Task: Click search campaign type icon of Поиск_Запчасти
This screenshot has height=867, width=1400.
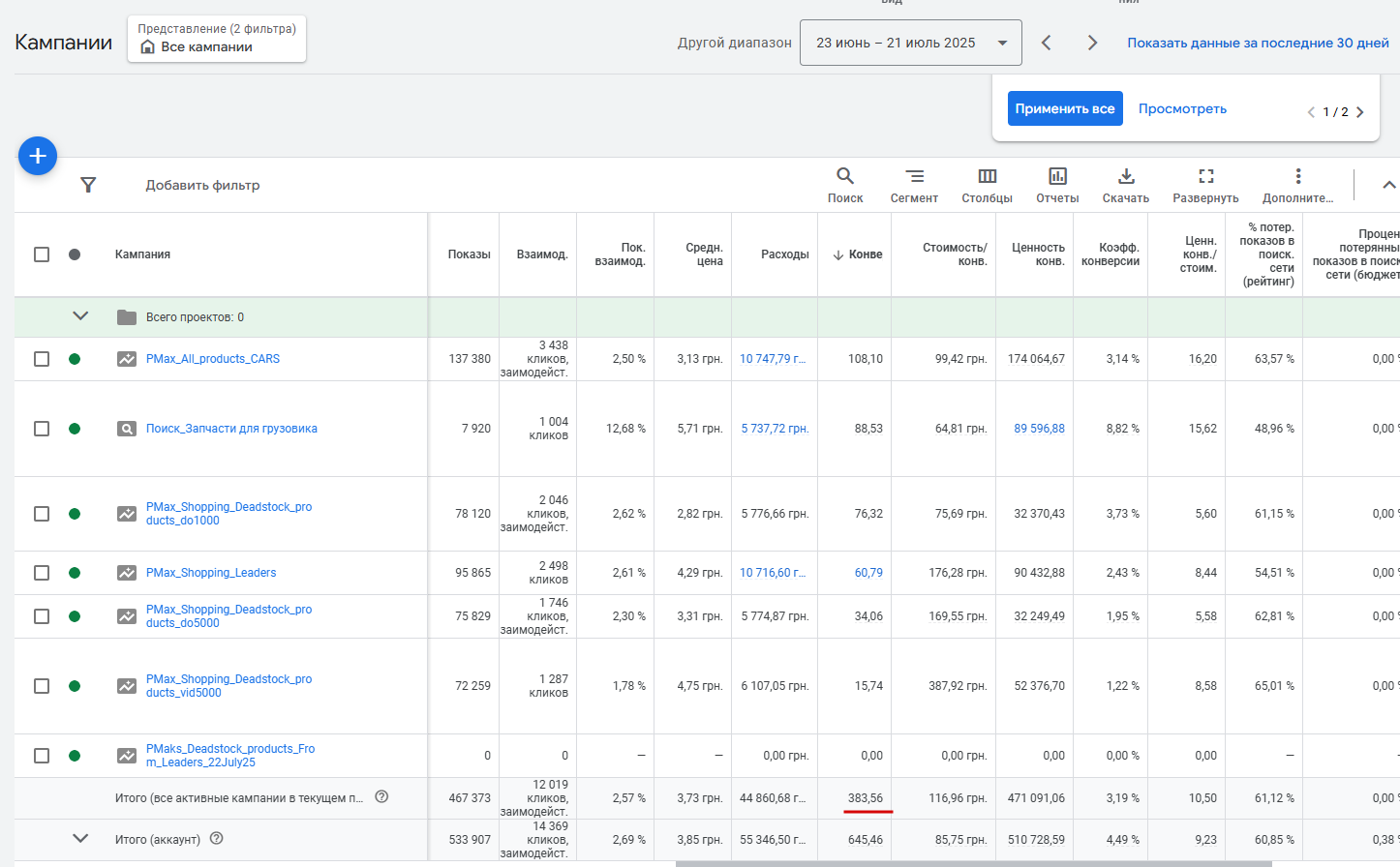Action: click(127, 429)
